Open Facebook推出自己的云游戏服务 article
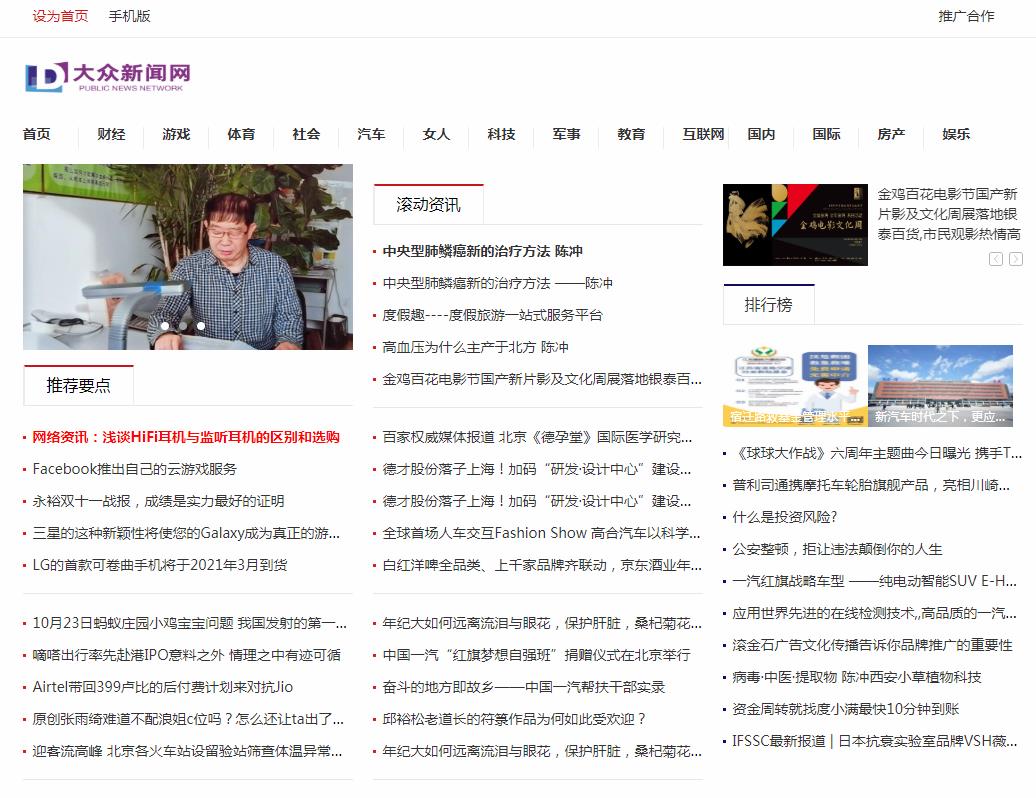This screenshot has height=798, width=1036. pyautogui.click(x=134, y=469)
